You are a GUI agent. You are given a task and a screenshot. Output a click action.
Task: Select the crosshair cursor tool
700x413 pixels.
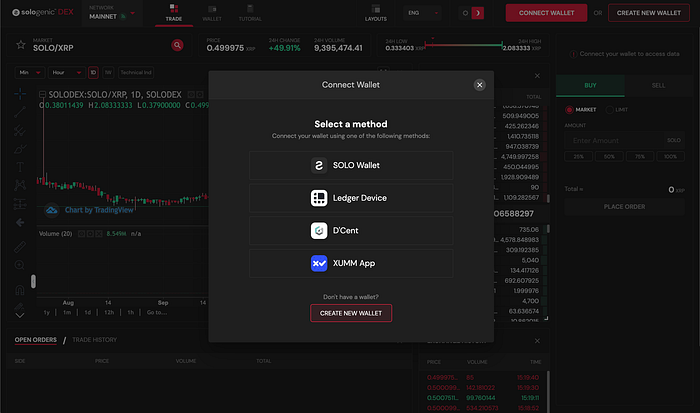[20, 94]
